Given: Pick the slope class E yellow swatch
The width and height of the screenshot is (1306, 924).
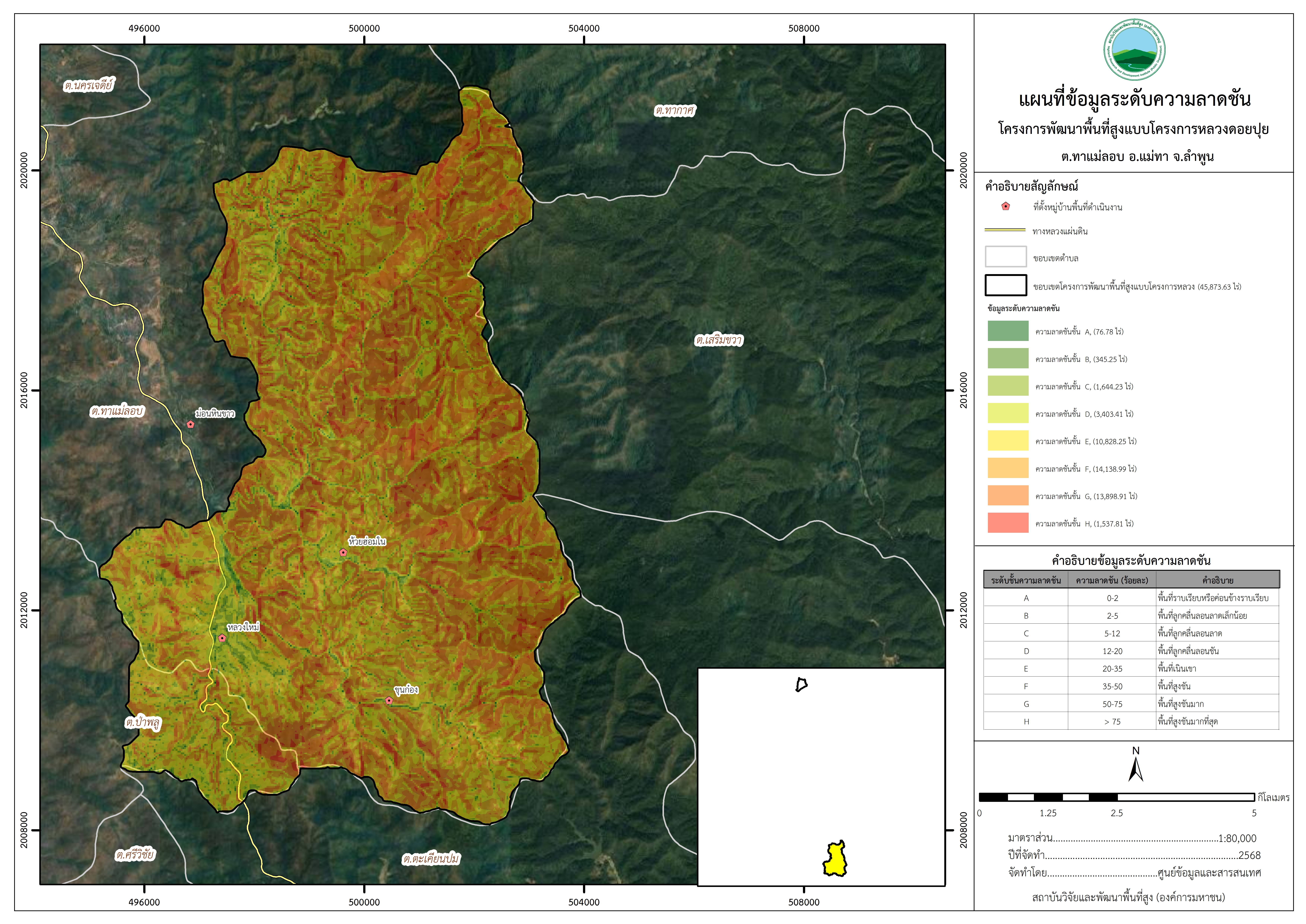Looking at the screenshot, I should tap(1008, 440).
